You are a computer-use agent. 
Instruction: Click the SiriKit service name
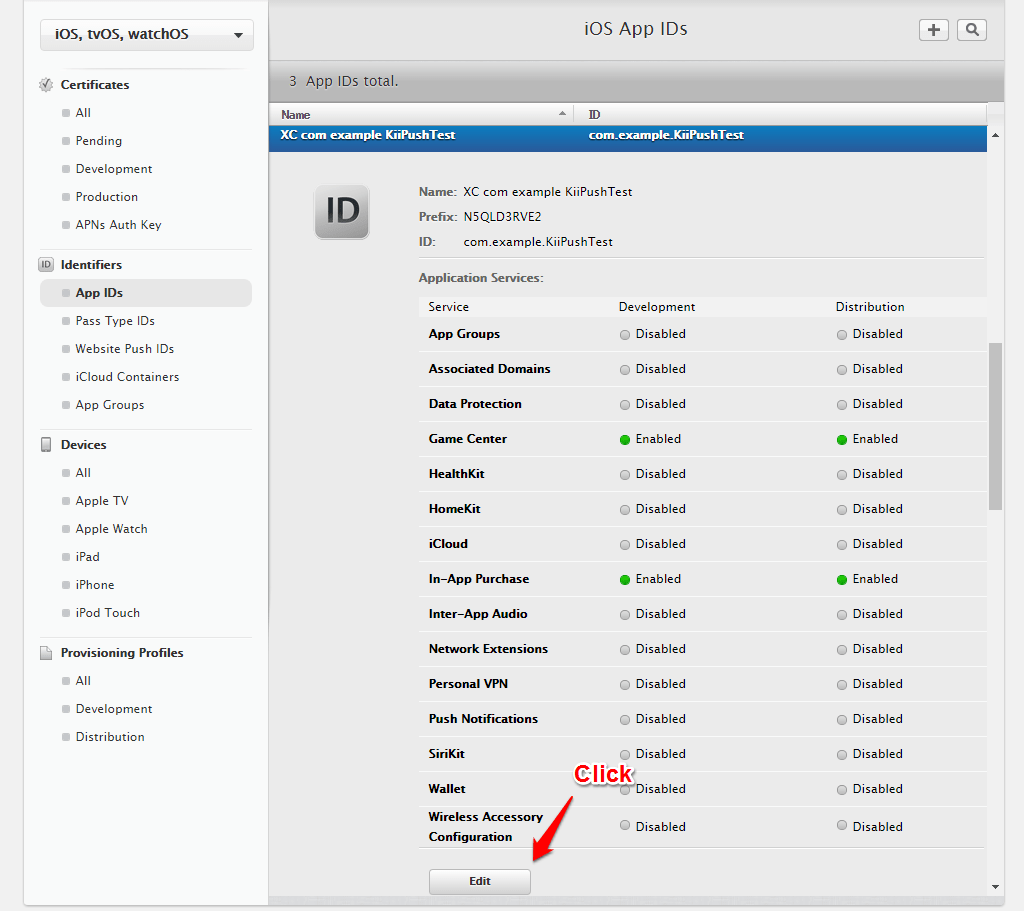(x=447, y=754)
